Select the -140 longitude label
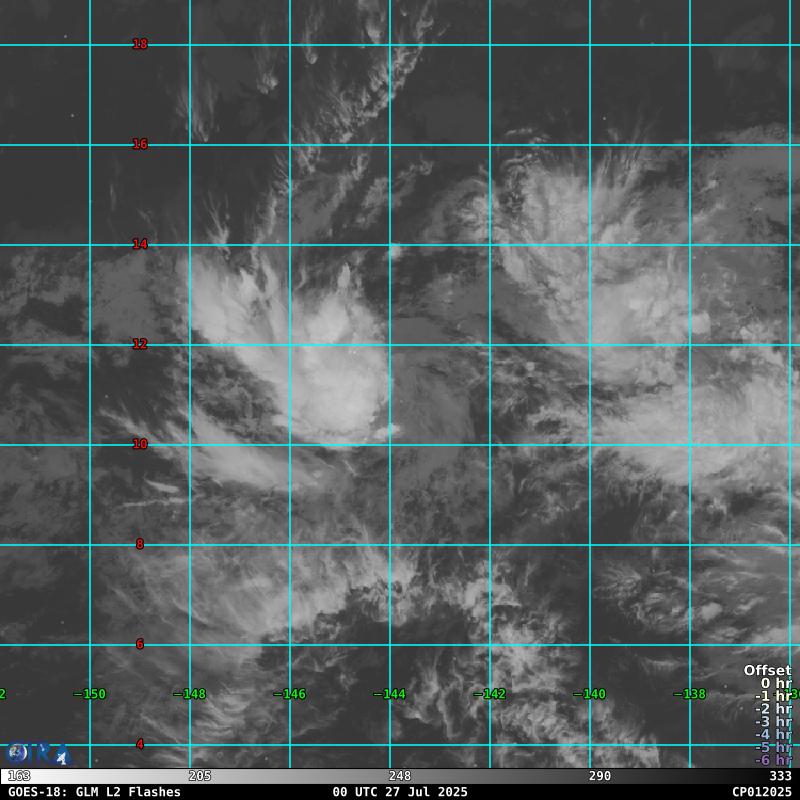 coord(590,694)
